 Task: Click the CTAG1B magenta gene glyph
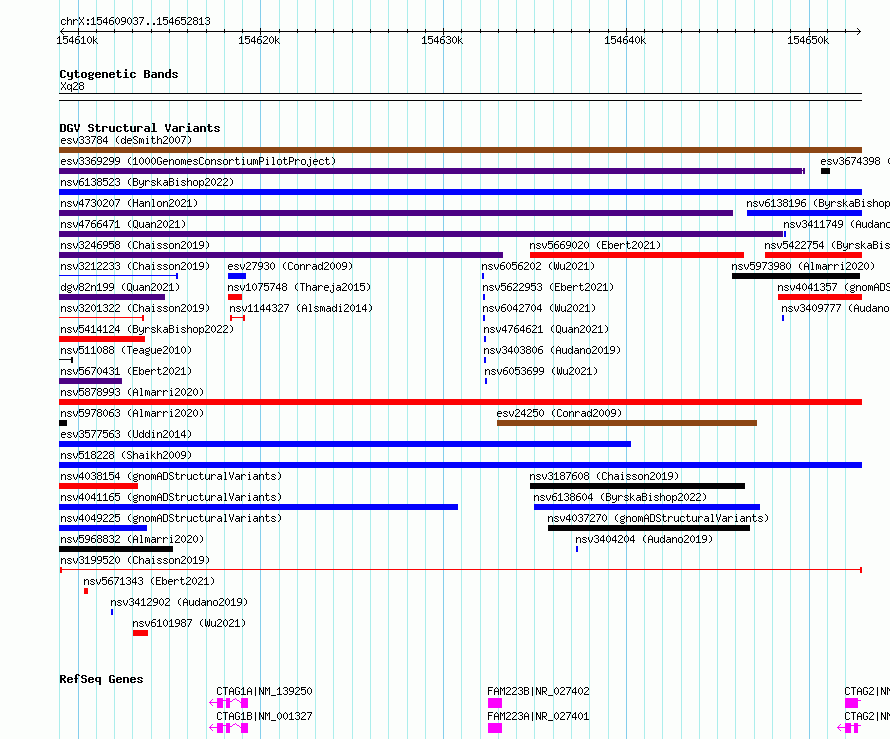click(229, 728)
